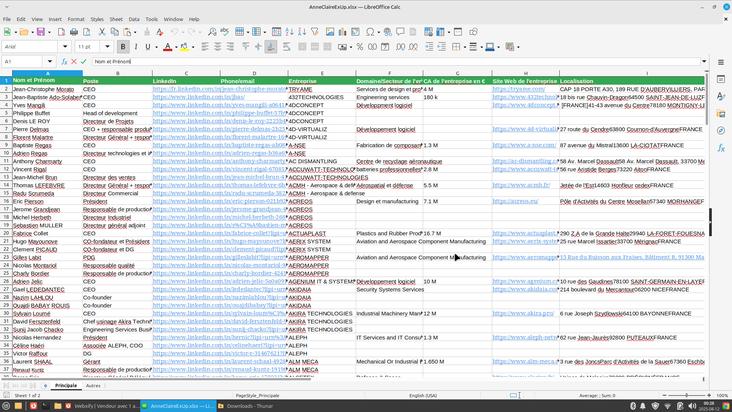Expand the Name Box dropdown
Screen dimensions: 732x412
tap(49, 61)
